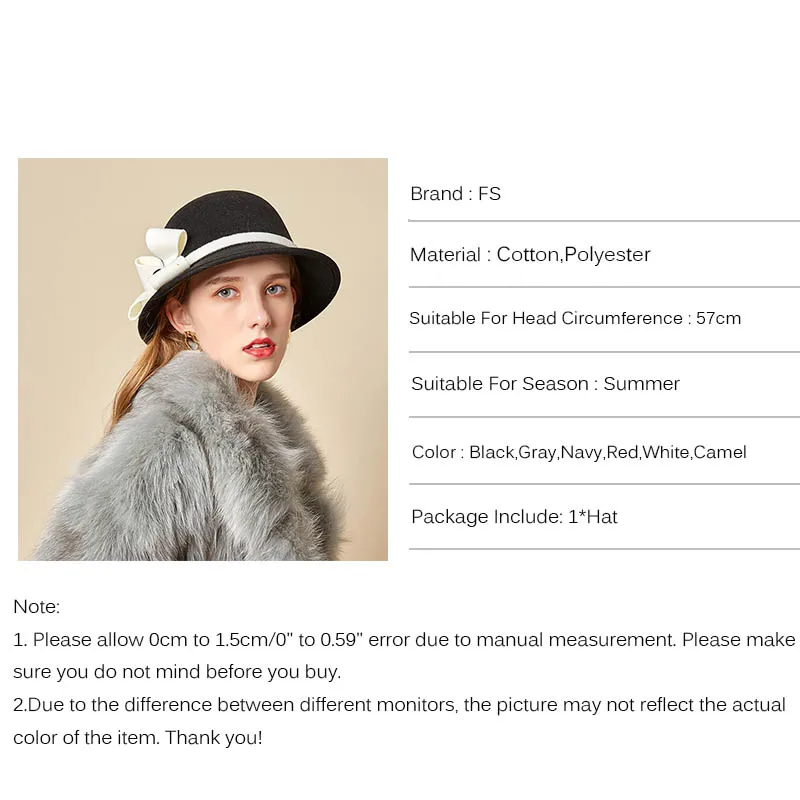Viewport: 800px width, 800px height.
Task: Click the 'Polyester' material word
Action: 608,255
